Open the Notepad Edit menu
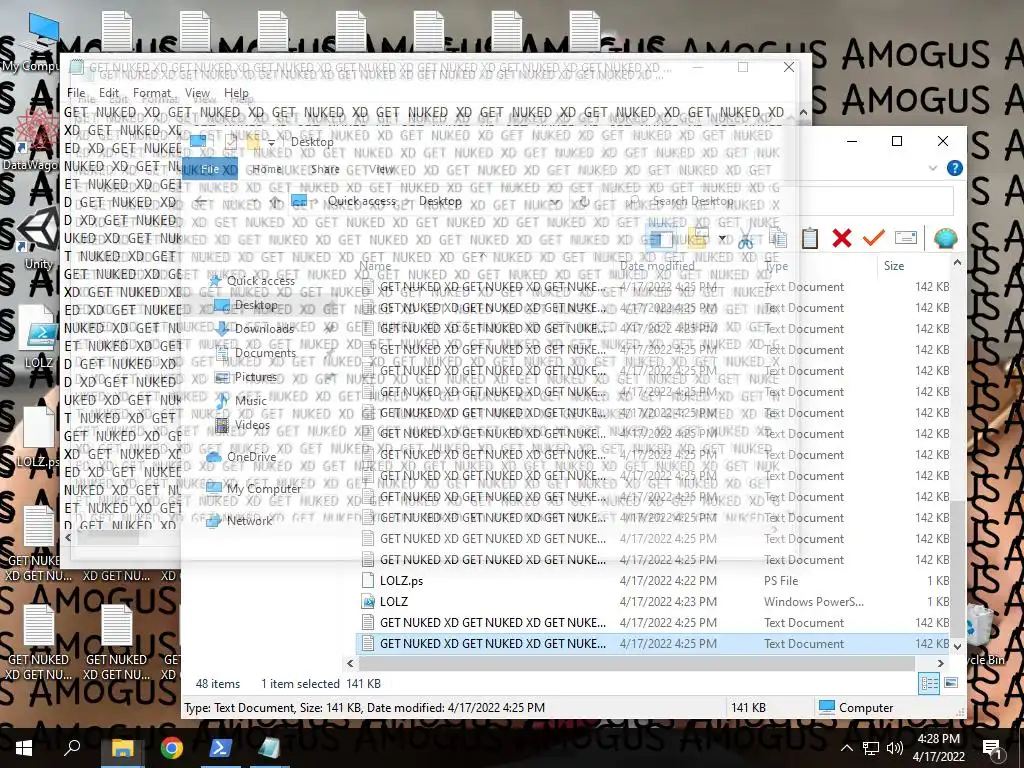Viewport: 1024px width, 768px height. click(109, 93)
